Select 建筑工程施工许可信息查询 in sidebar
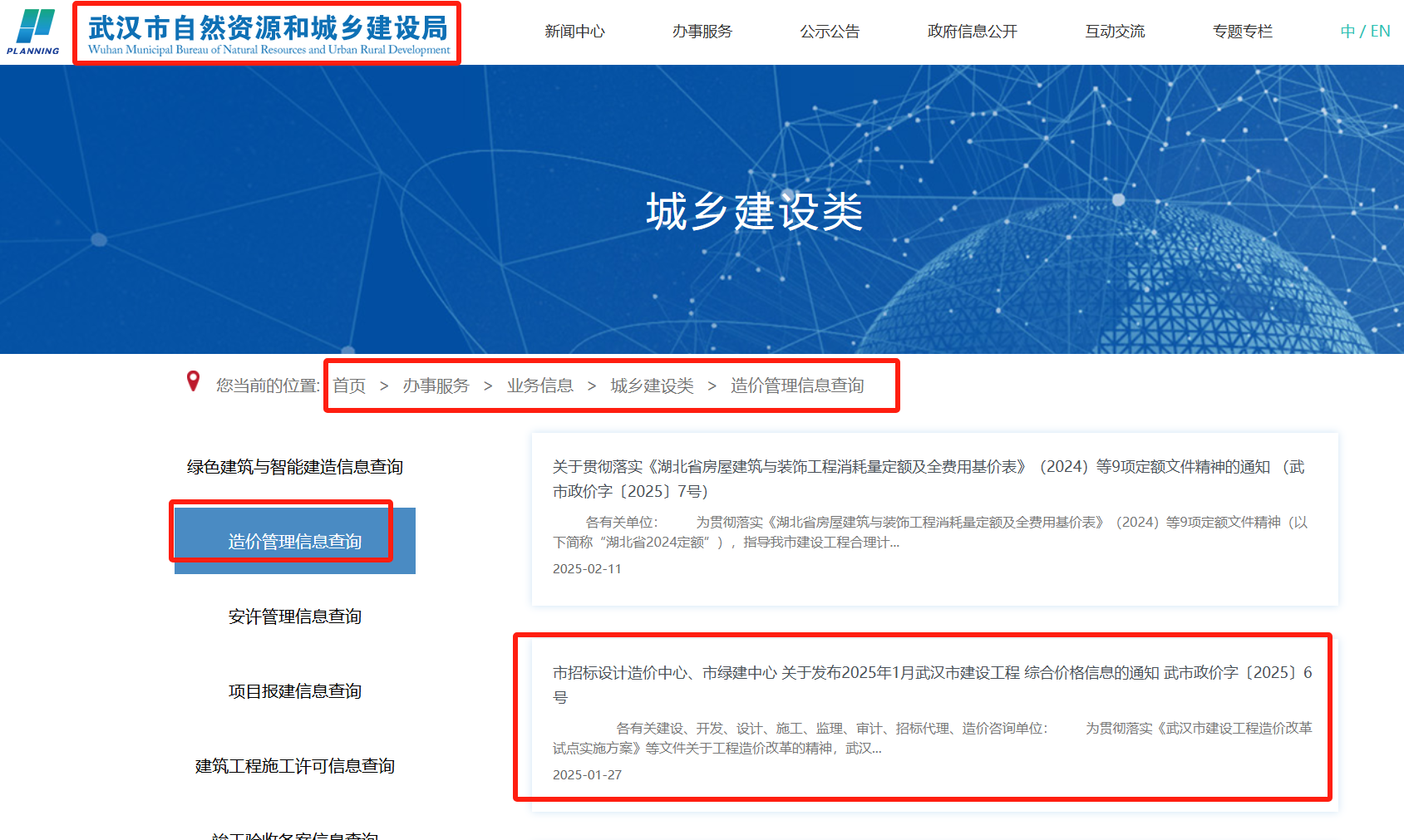1404x840 pixels. coord(295,766)
